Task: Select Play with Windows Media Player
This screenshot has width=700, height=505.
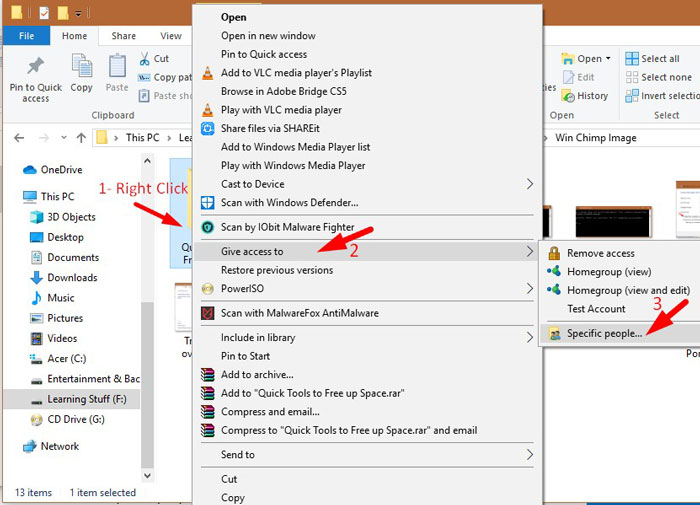Action: point(293,165)
